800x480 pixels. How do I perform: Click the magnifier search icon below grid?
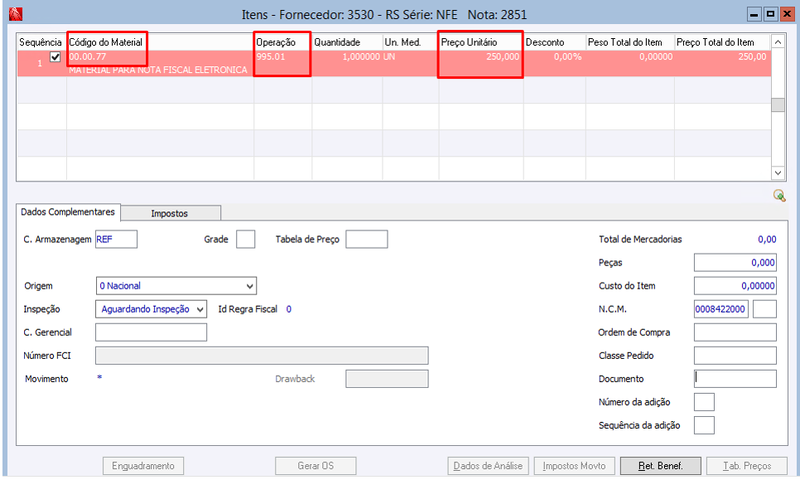pos(779,195)
